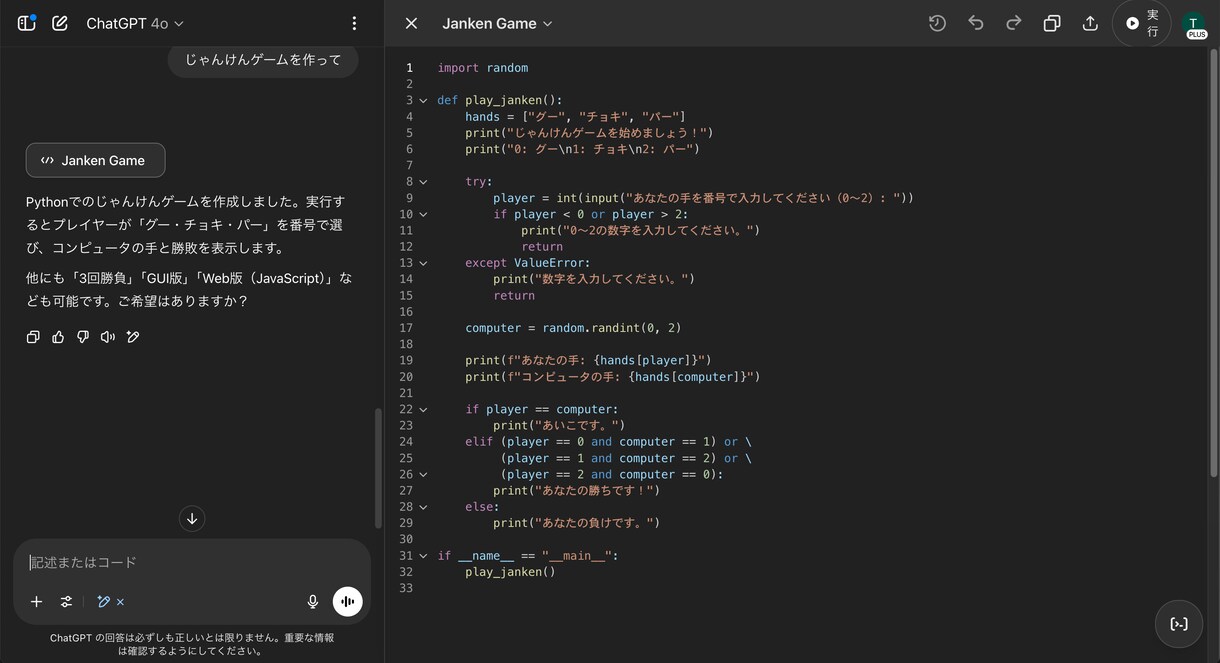Click the hands list definition line
This screenshot has width=1220, height=663.
click(575, 117)
